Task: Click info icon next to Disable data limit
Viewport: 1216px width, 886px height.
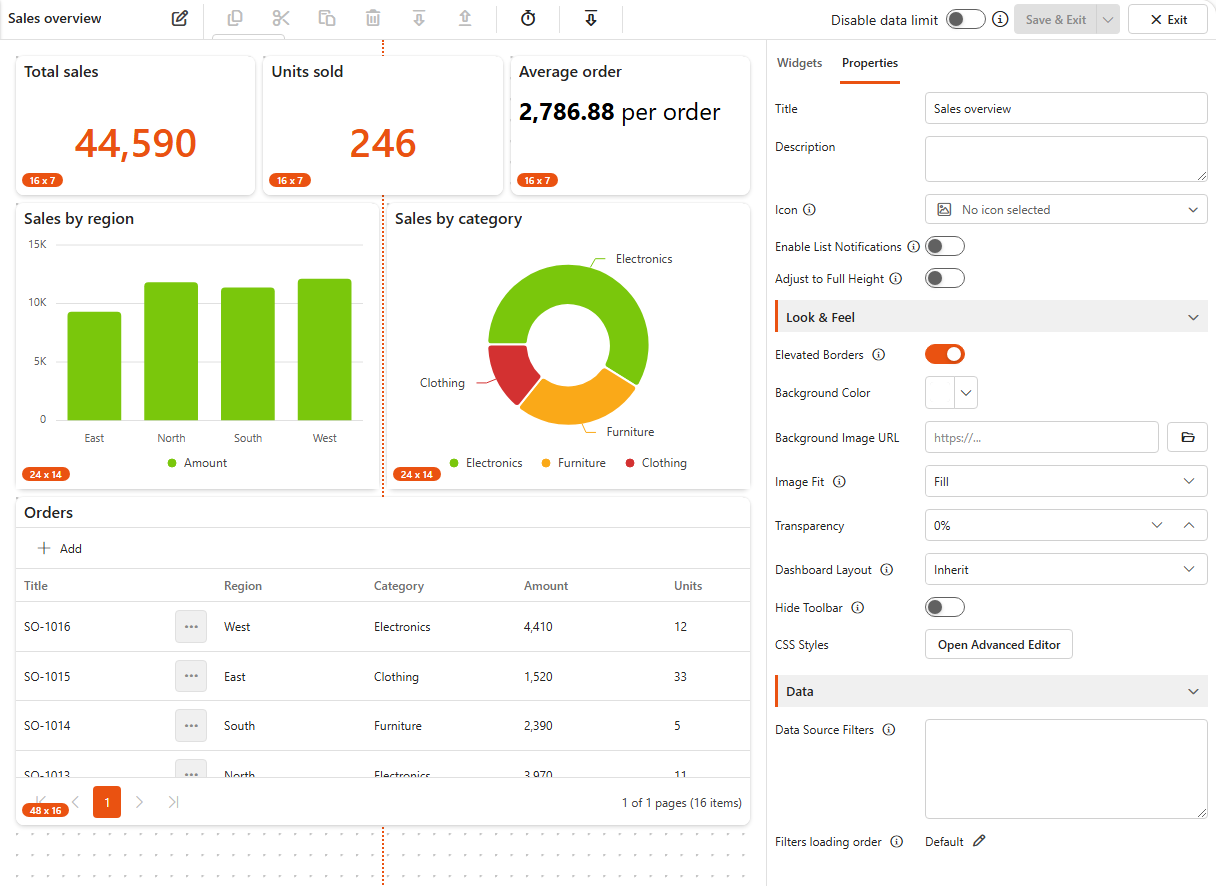Action: tap(1000, 19)
